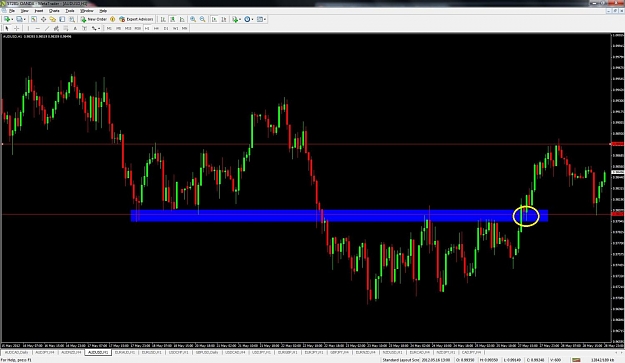Screen dimensions: 625x363
Task: Open the Insert menu
Action: (x=39, y=11)
